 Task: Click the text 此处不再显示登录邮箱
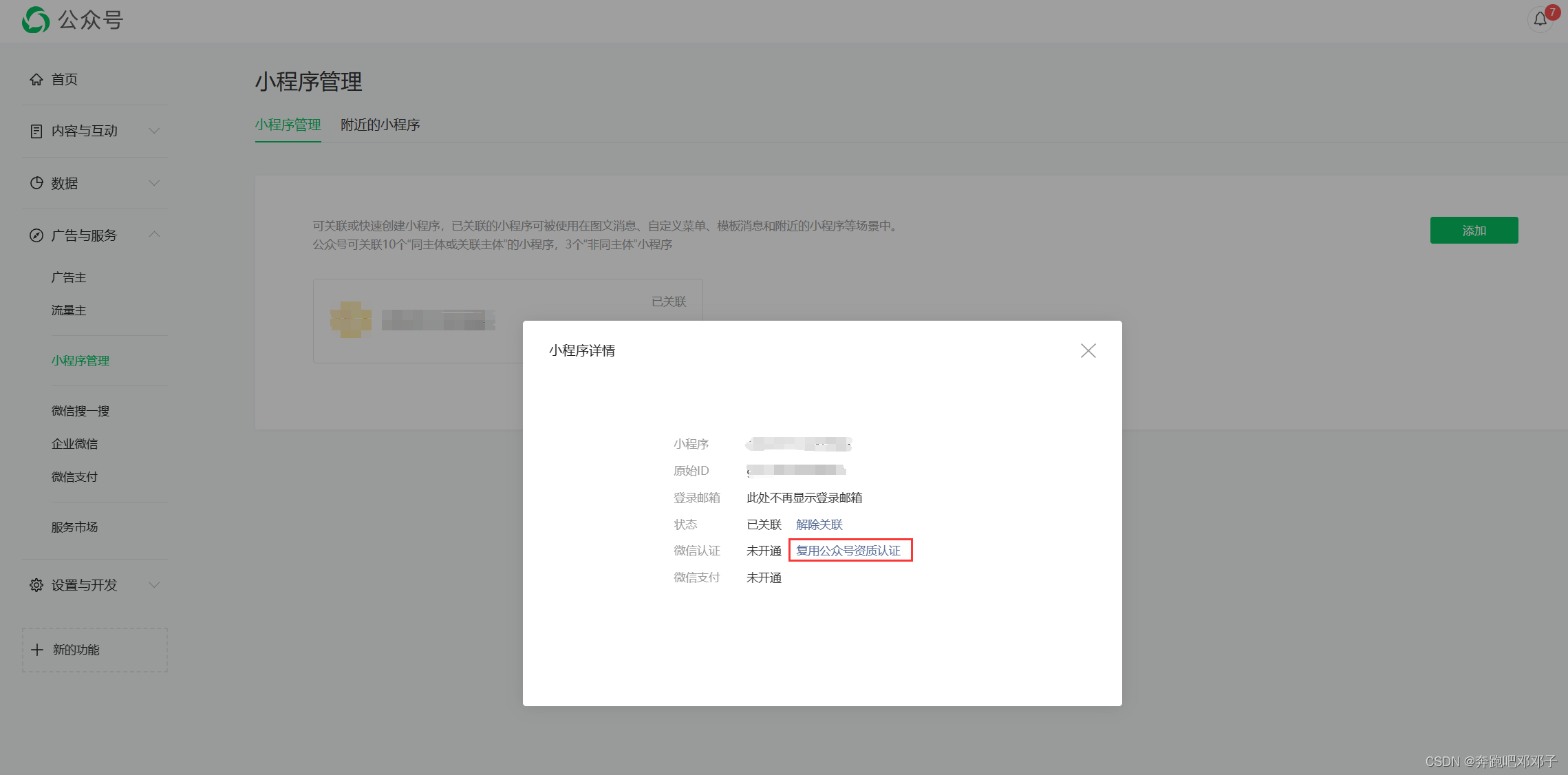point(804,498)
